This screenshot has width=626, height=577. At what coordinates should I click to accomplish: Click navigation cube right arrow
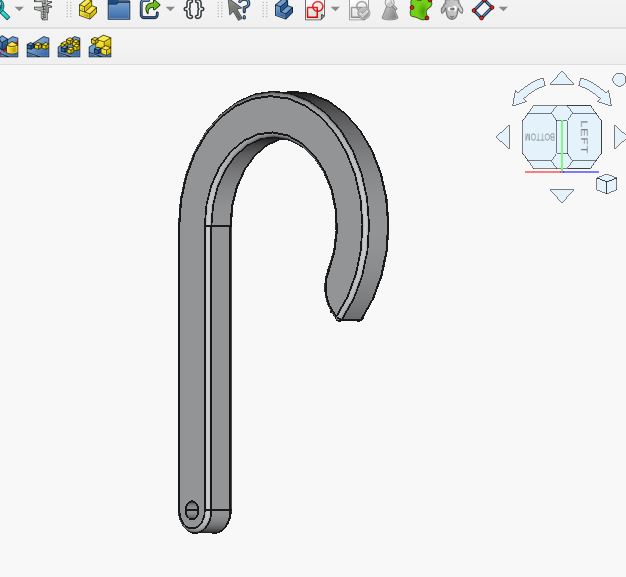(620, 137)
